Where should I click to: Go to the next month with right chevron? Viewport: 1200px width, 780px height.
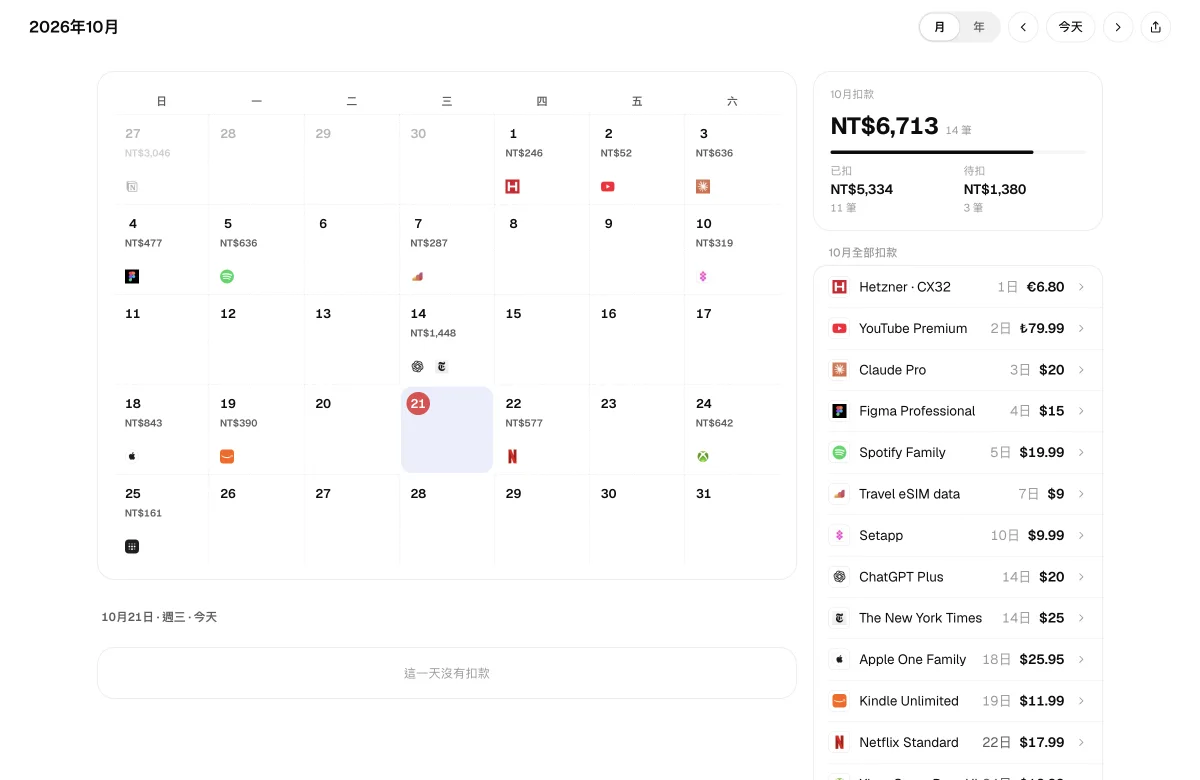tap(1118, 27)
